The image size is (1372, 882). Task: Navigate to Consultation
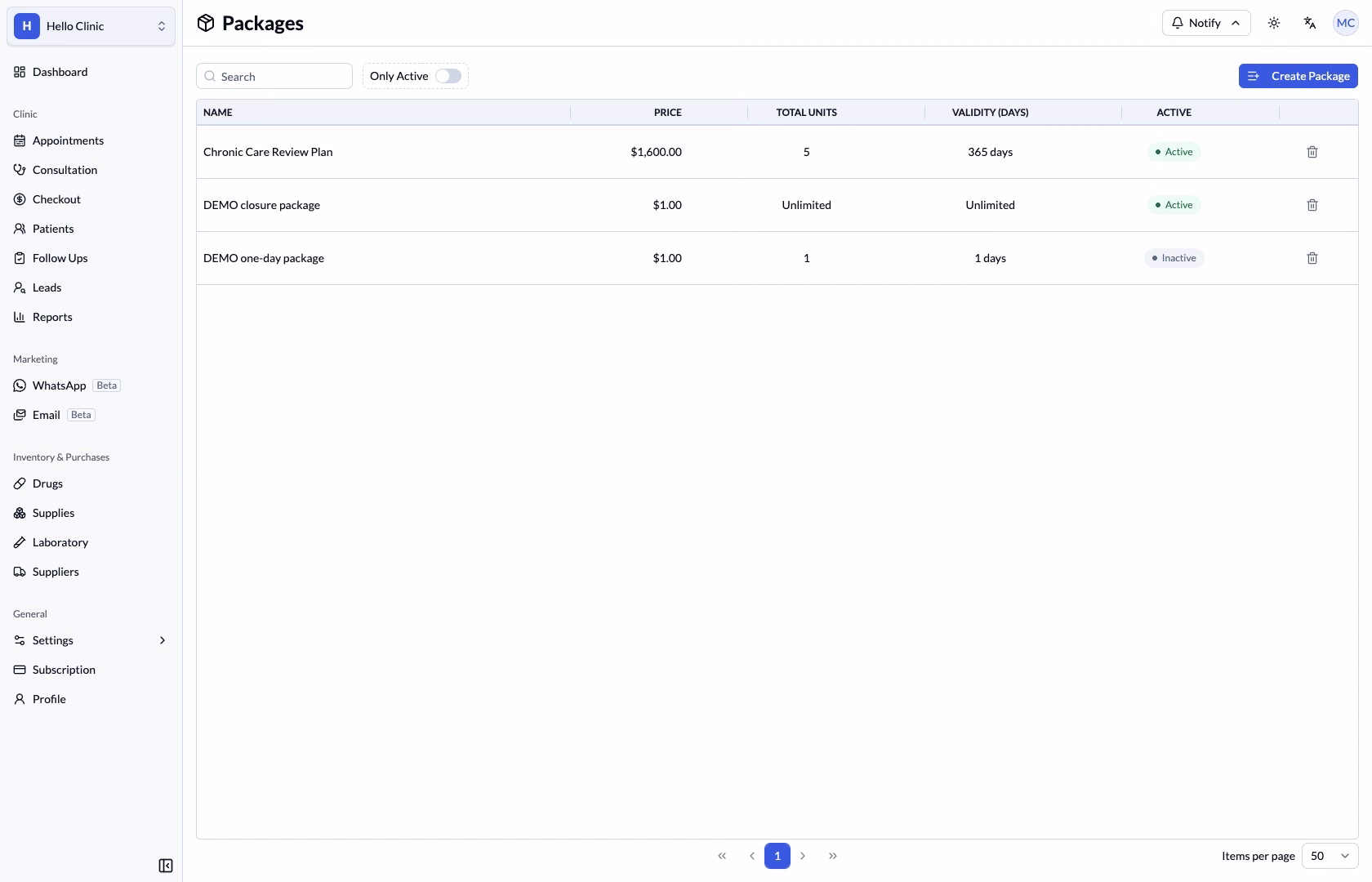(x=91, y=170)
